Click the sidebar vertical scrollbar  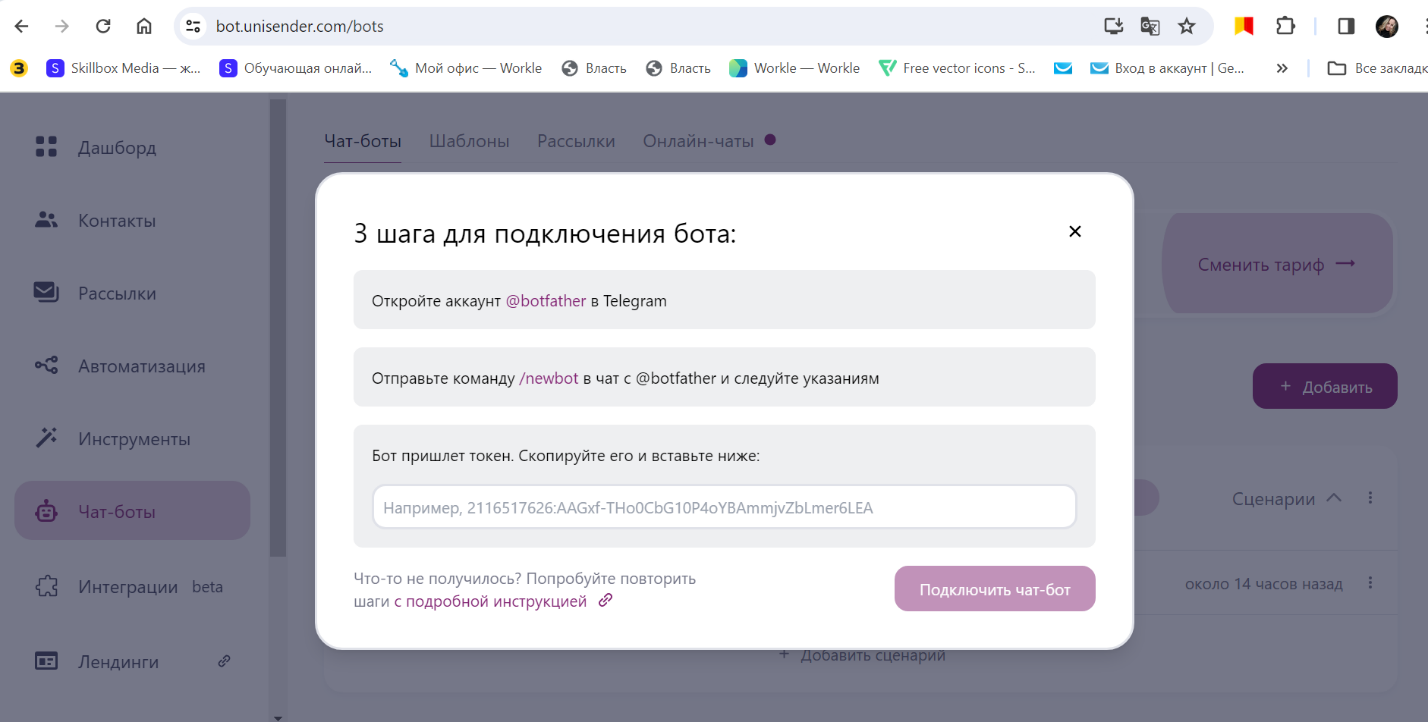[278, 327]
